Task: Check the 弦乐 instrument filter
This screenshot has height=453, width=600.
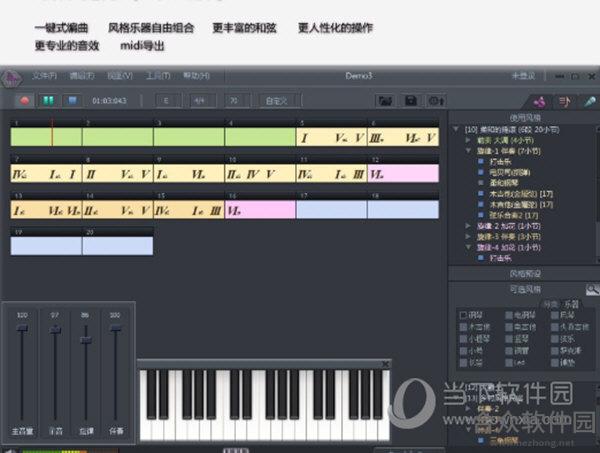Action: [x=555, y=339]
